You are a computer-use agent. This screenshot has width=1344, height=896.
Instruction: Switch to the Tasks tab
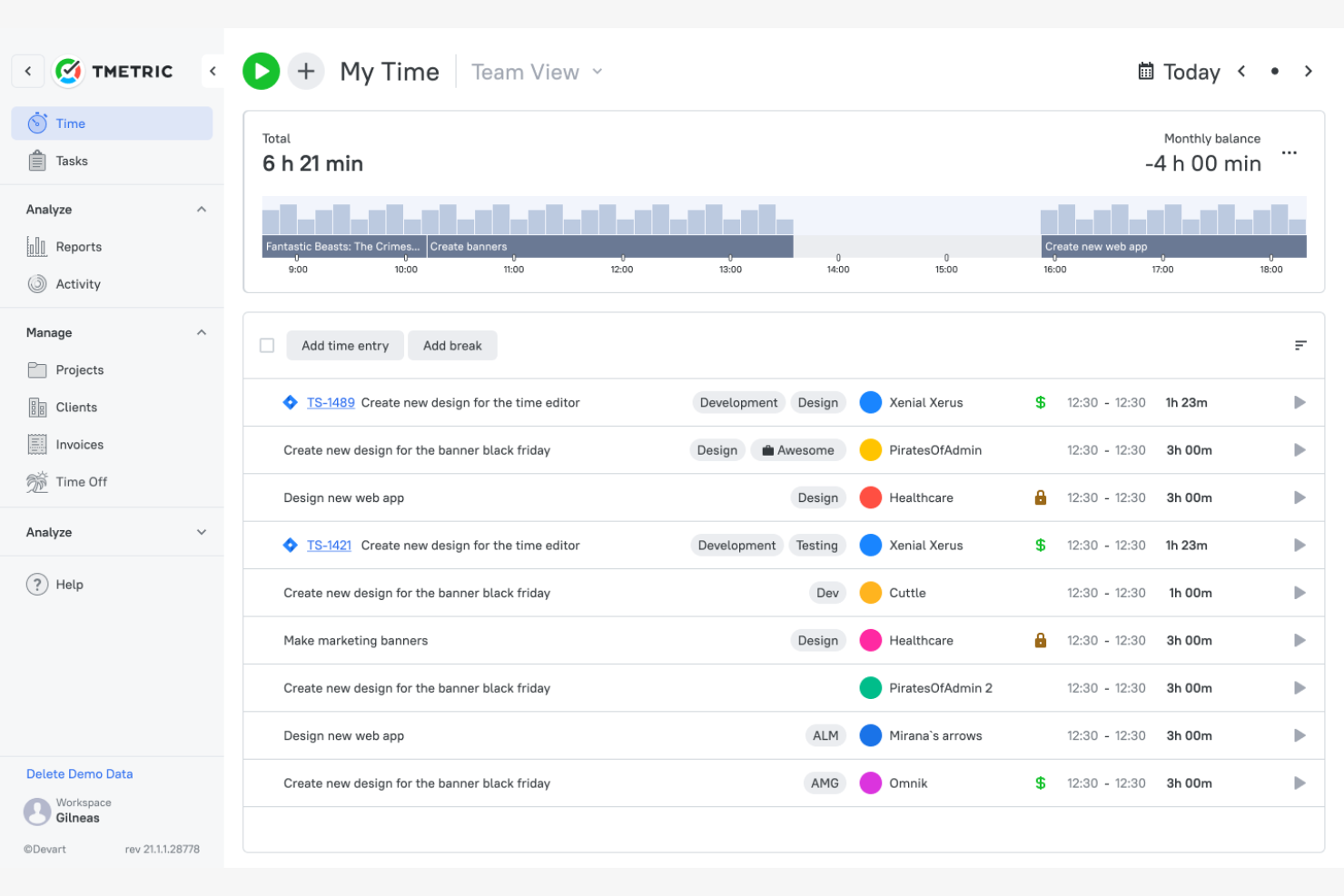pyautogui.click(x=71, y=160)
